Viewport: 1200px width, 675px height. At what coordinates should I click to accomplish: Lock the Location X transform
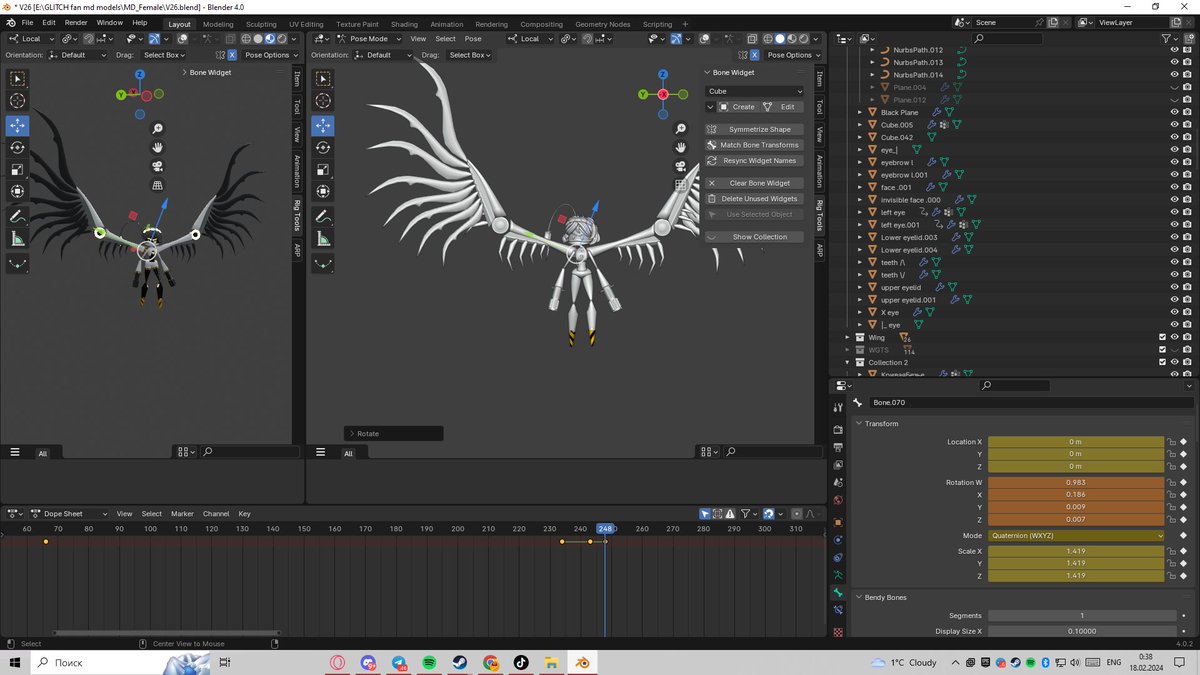[x=1170, y=441]
